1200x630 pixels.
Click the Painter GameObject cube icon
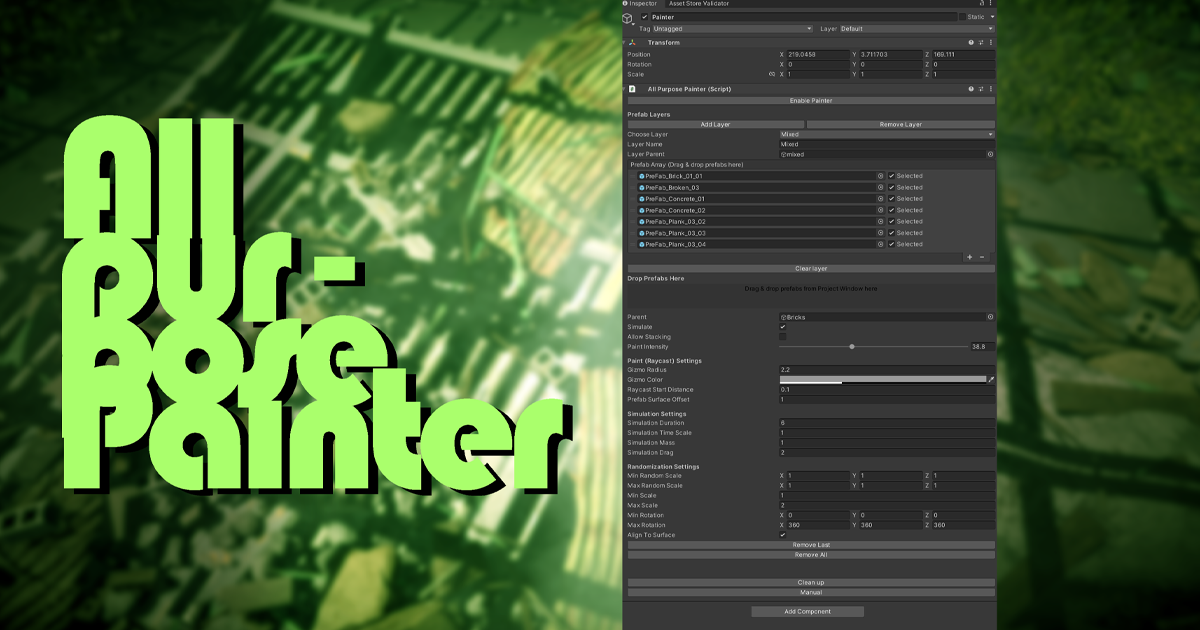628,19
